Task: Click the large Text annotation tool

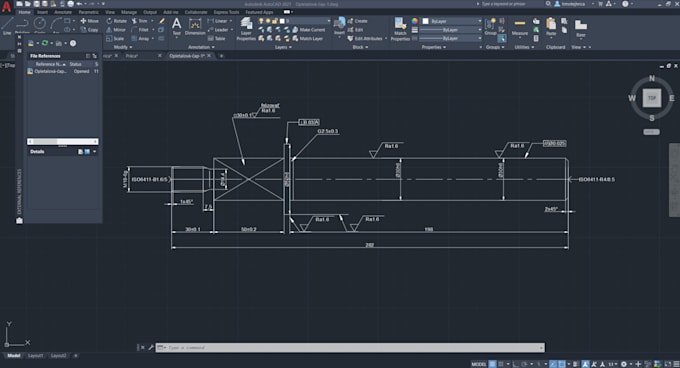Action: (177, 26)
